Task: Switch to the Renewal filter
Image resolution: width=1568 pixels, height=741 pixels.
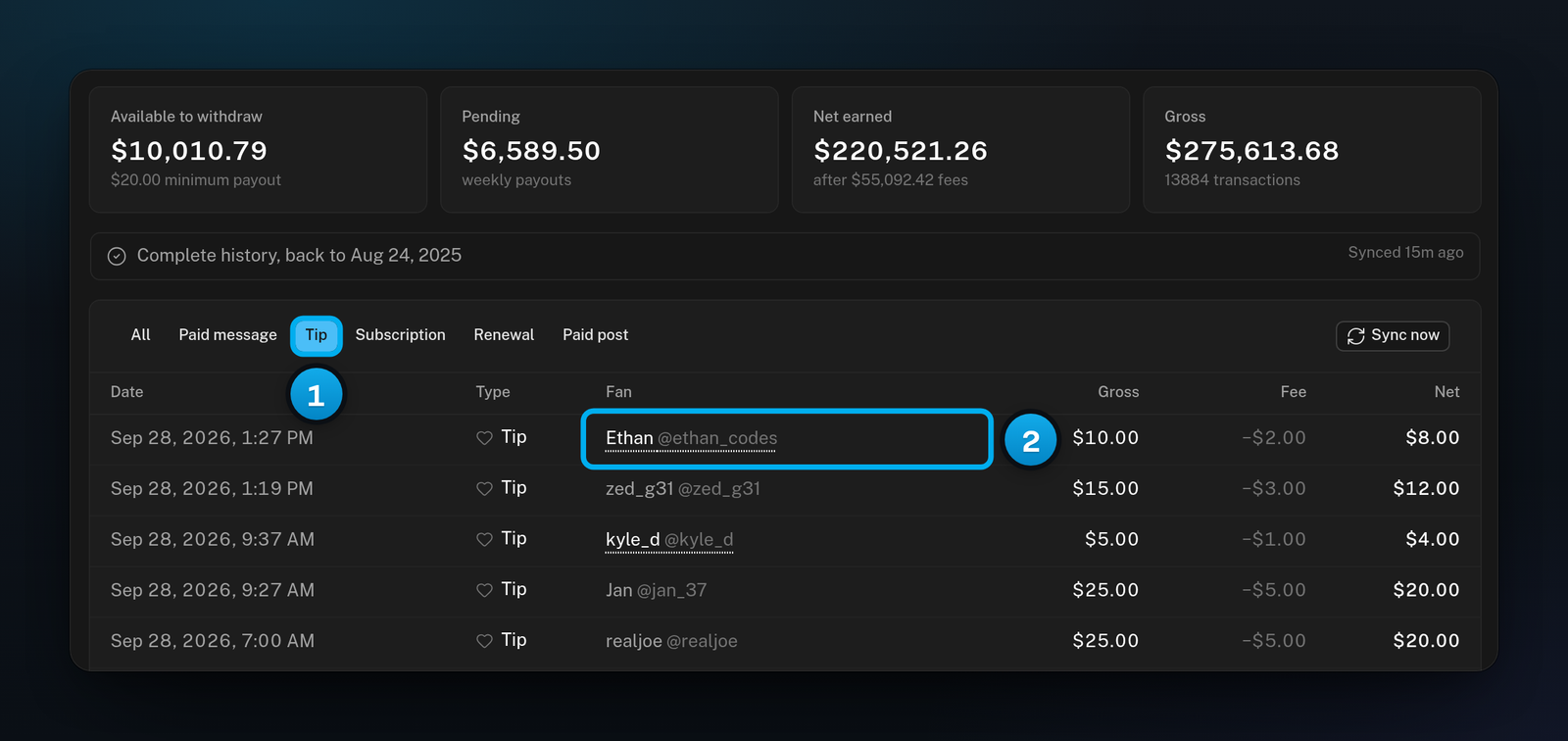Action: [x=504, y=335]
